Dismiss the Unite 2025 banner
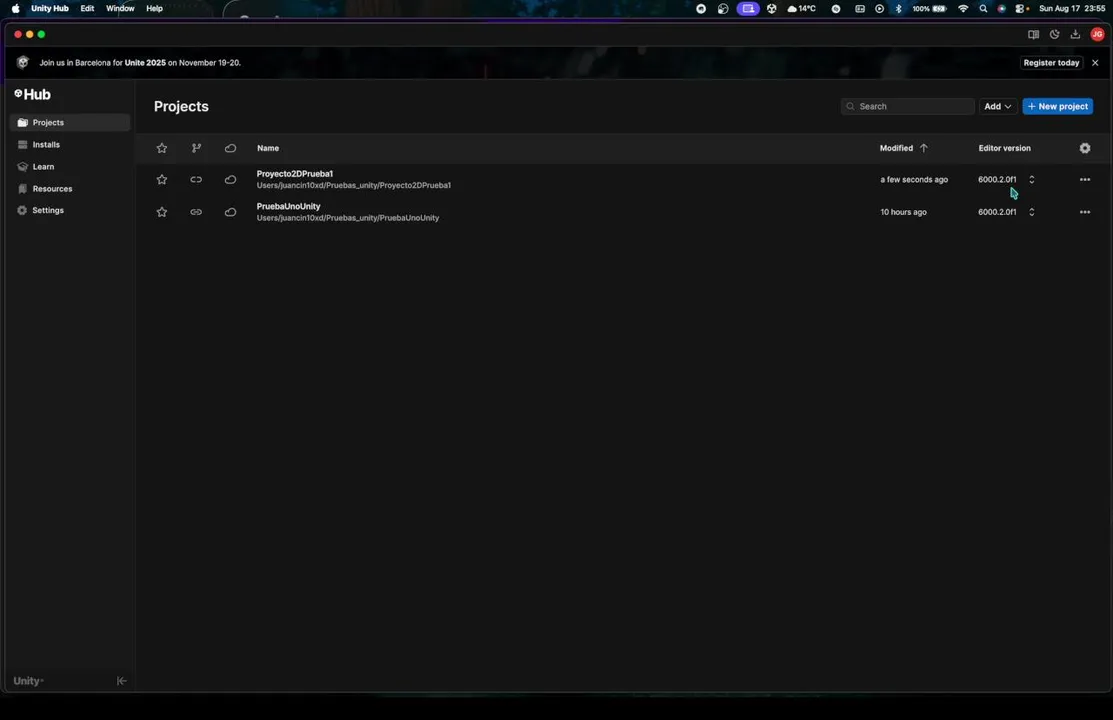Image resolution: width=1113 pixels, height=720 pixels. pos(1095,63)
